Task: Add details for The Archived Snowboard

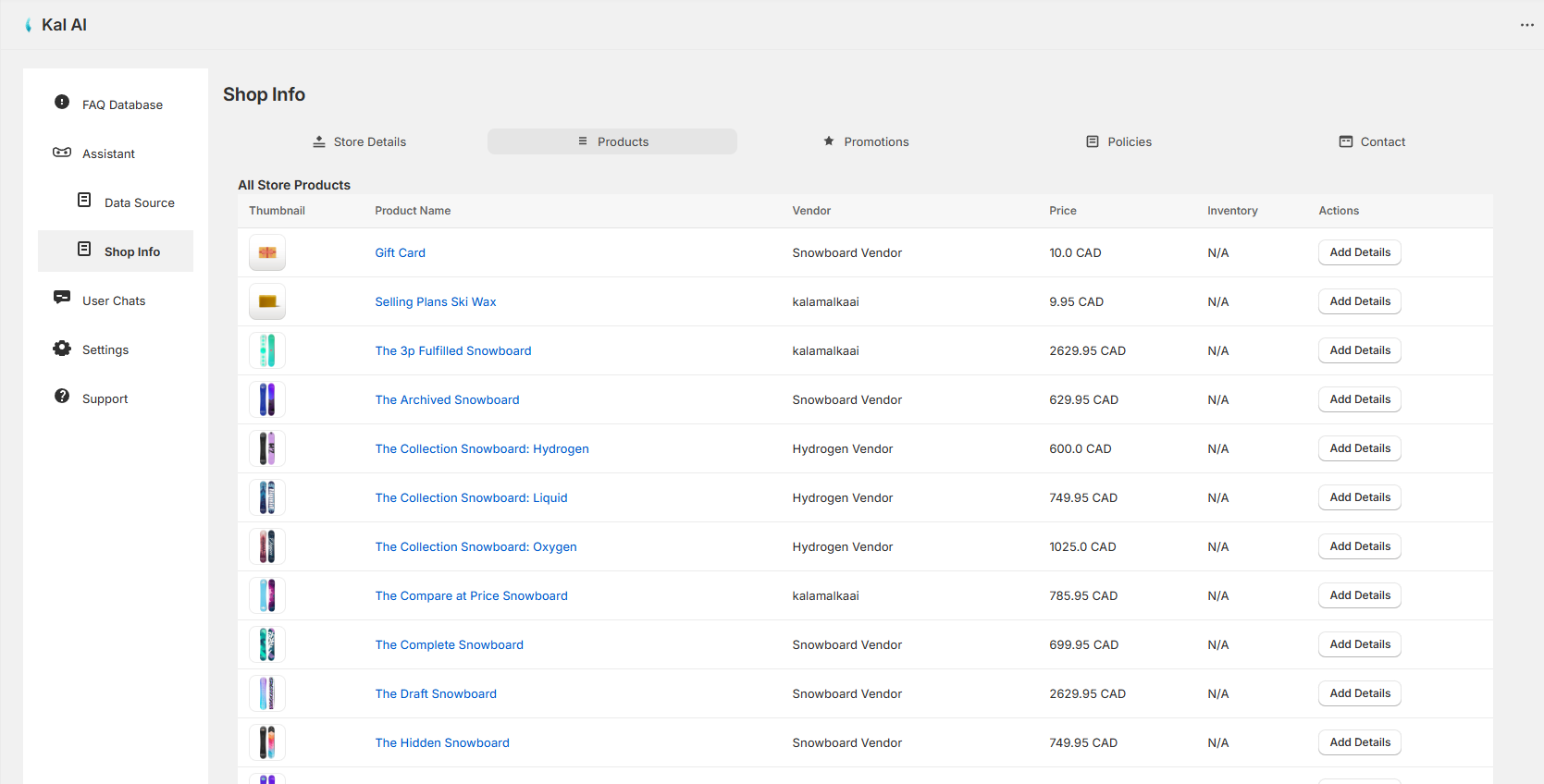Action: click(1359, 399)
